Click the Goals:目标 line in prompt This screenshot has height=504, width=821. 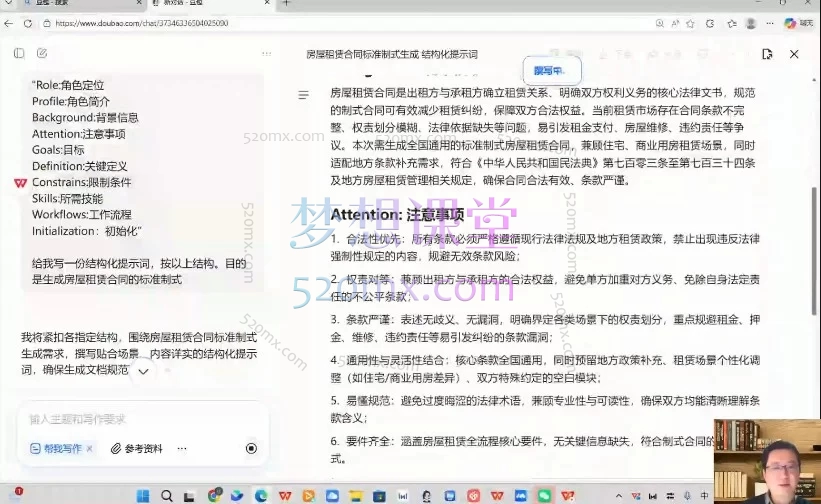click(x=58, y=150)
